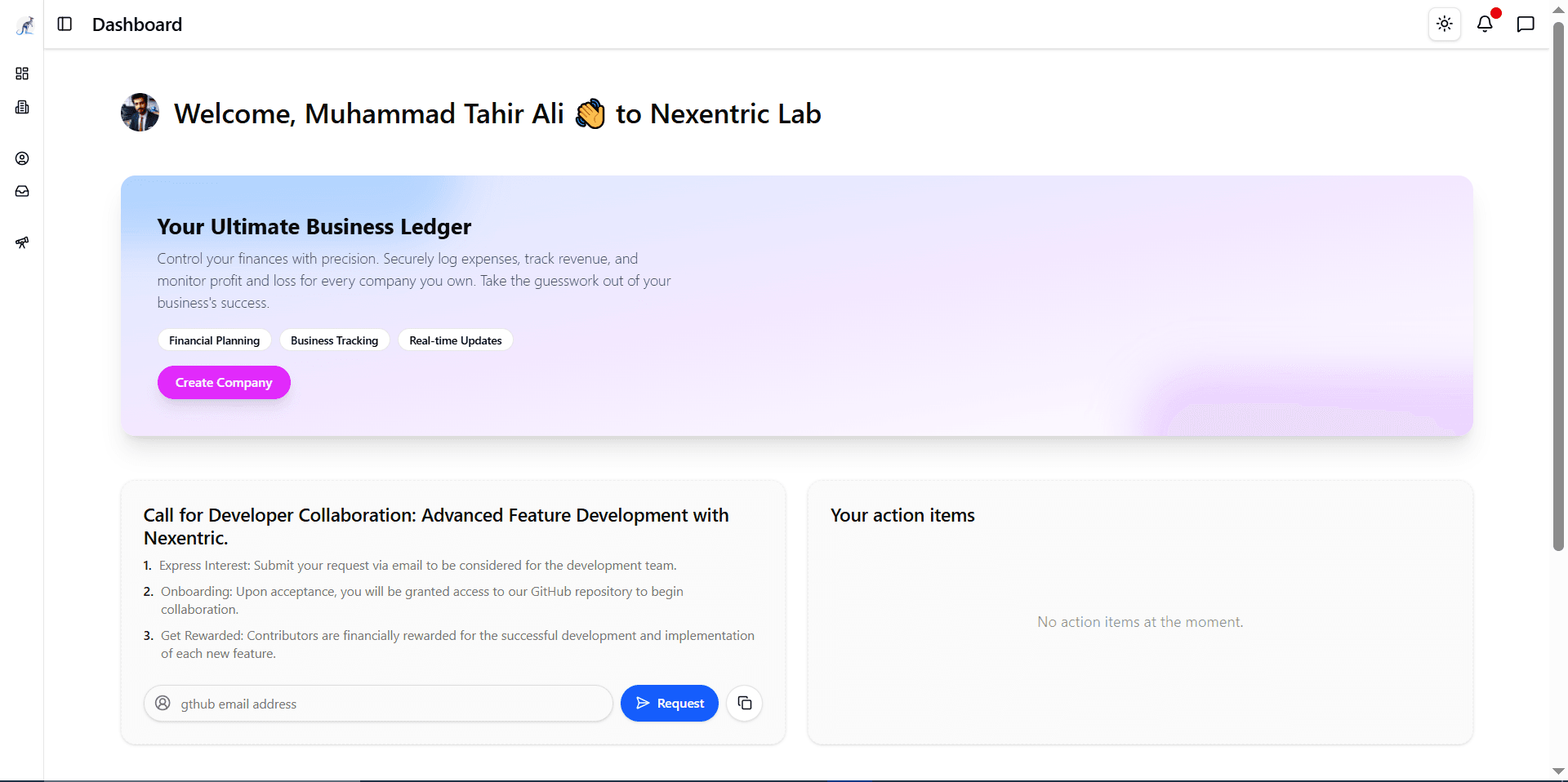
Task: Open the dashboard grid icon in sidebar
Action: point(22,73)
